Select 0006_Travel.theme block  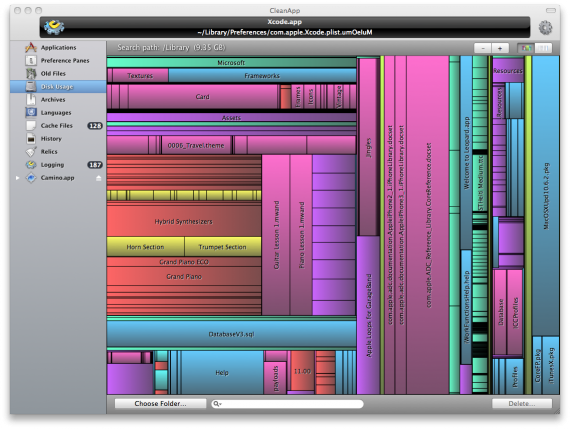[196, 145]
